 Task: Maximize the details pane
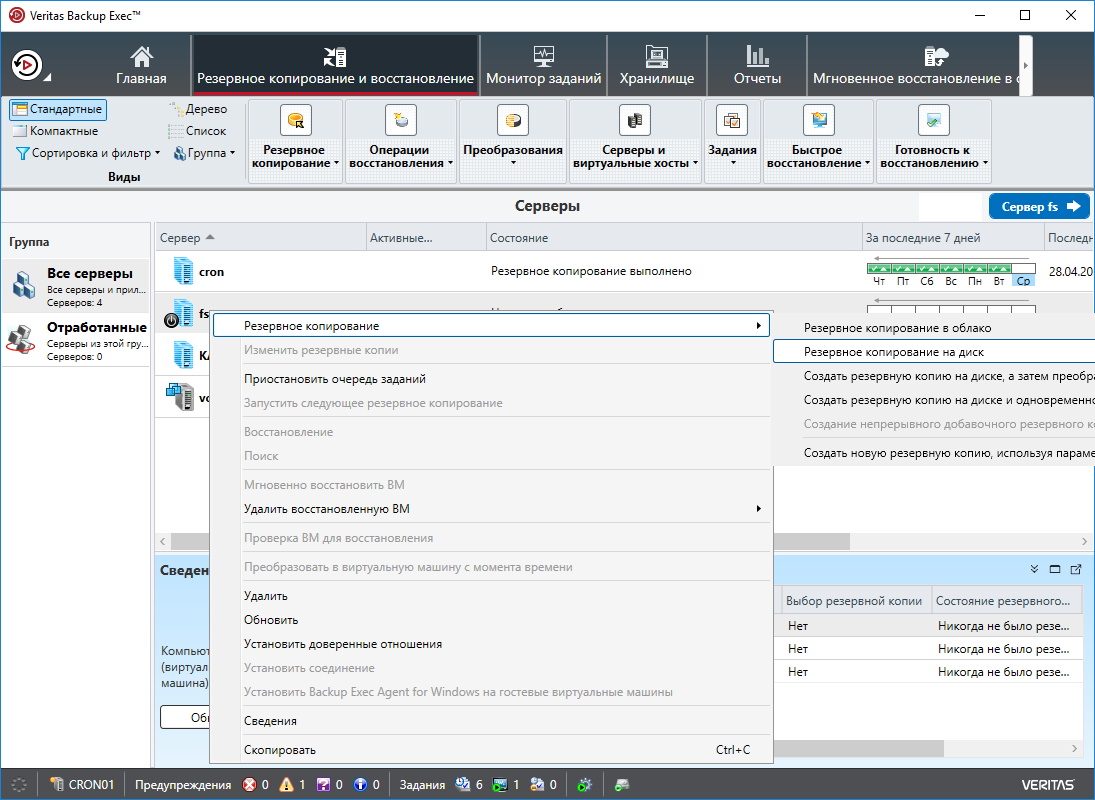(1054, 570)
